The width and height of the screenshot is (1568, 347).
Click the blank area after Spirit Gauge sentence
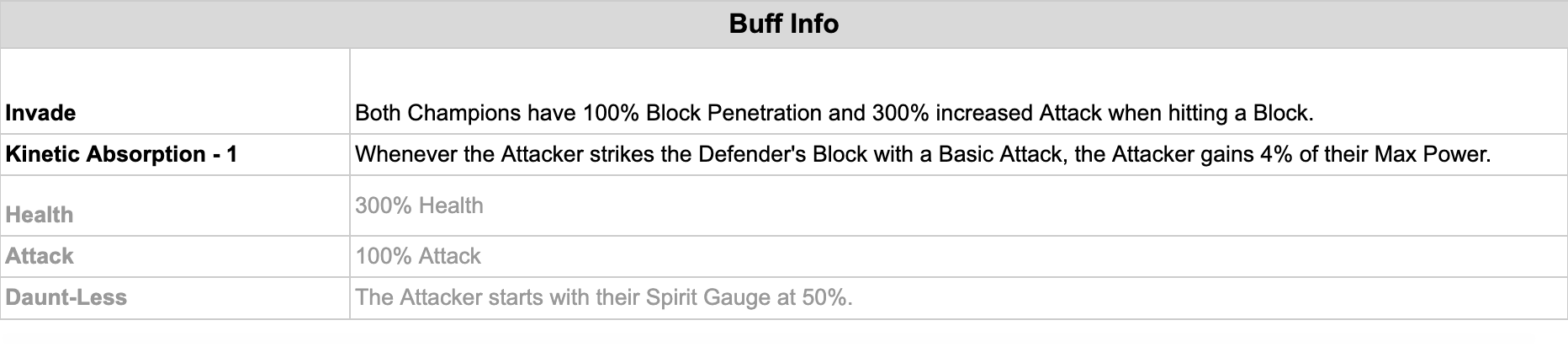[x=1210, y=297]
